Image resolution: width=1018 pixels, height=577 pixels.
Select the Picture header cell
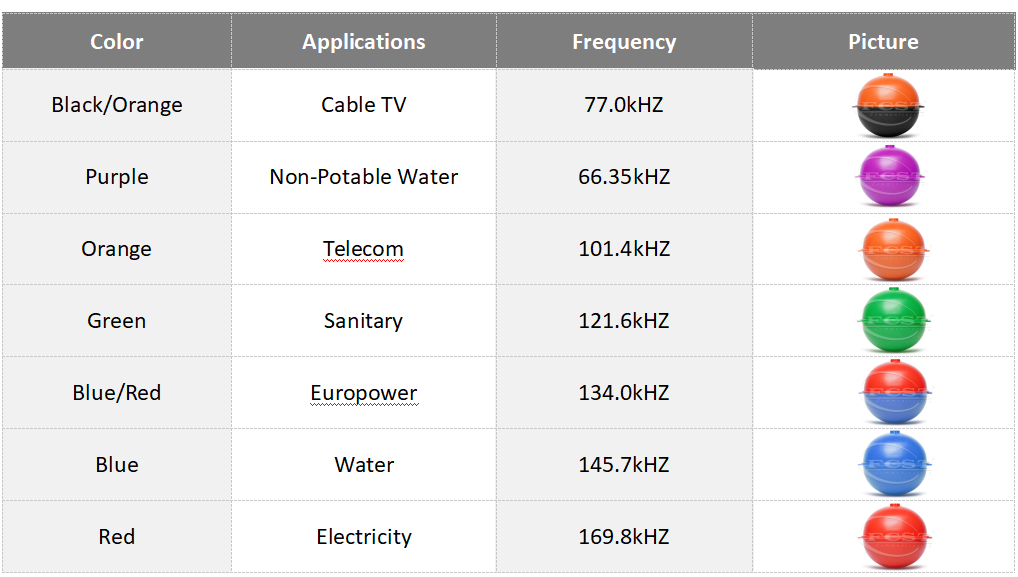coord(883,42)
